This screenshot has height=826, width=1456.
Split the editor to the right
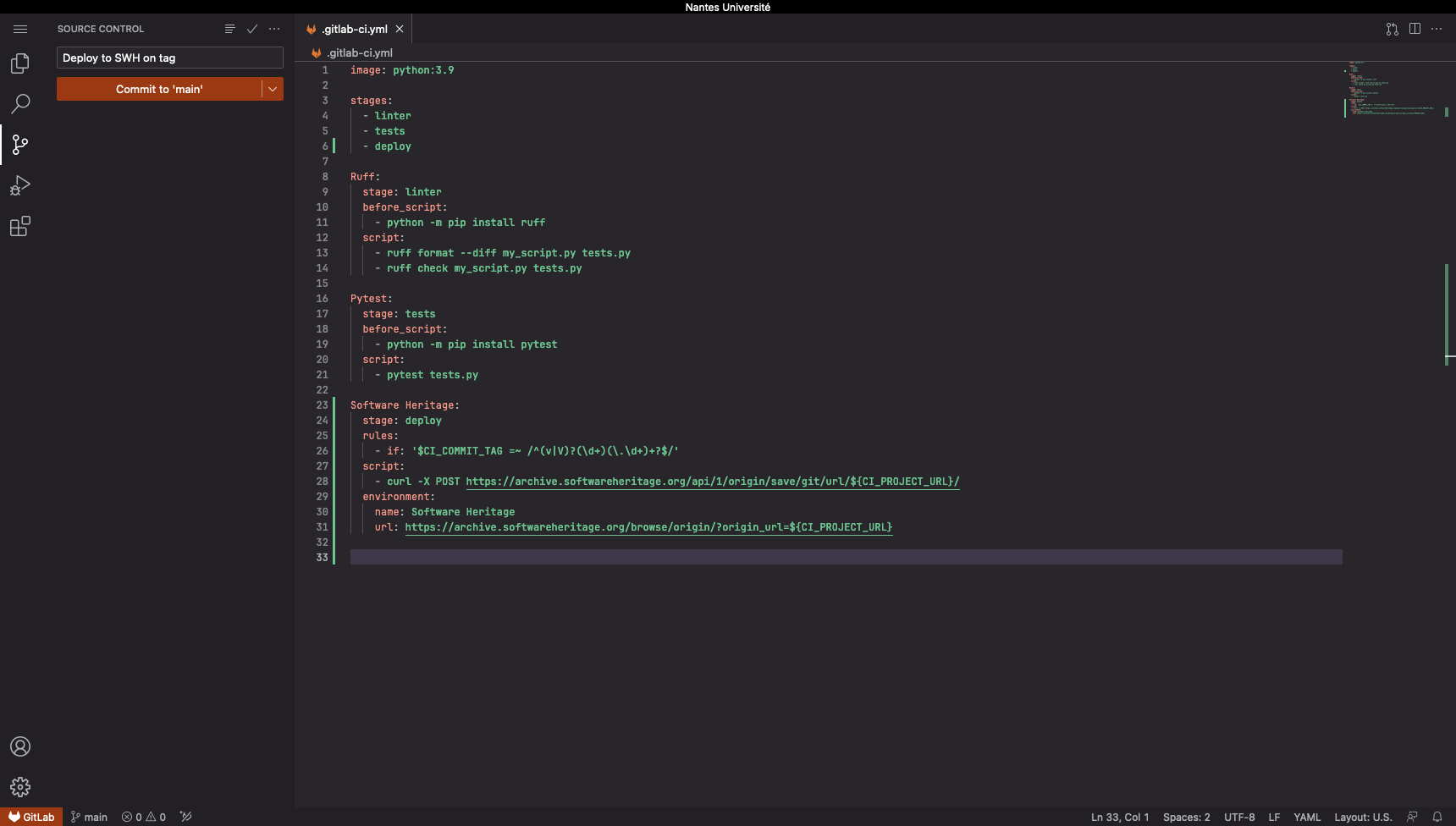click(x=1415, y=29)
